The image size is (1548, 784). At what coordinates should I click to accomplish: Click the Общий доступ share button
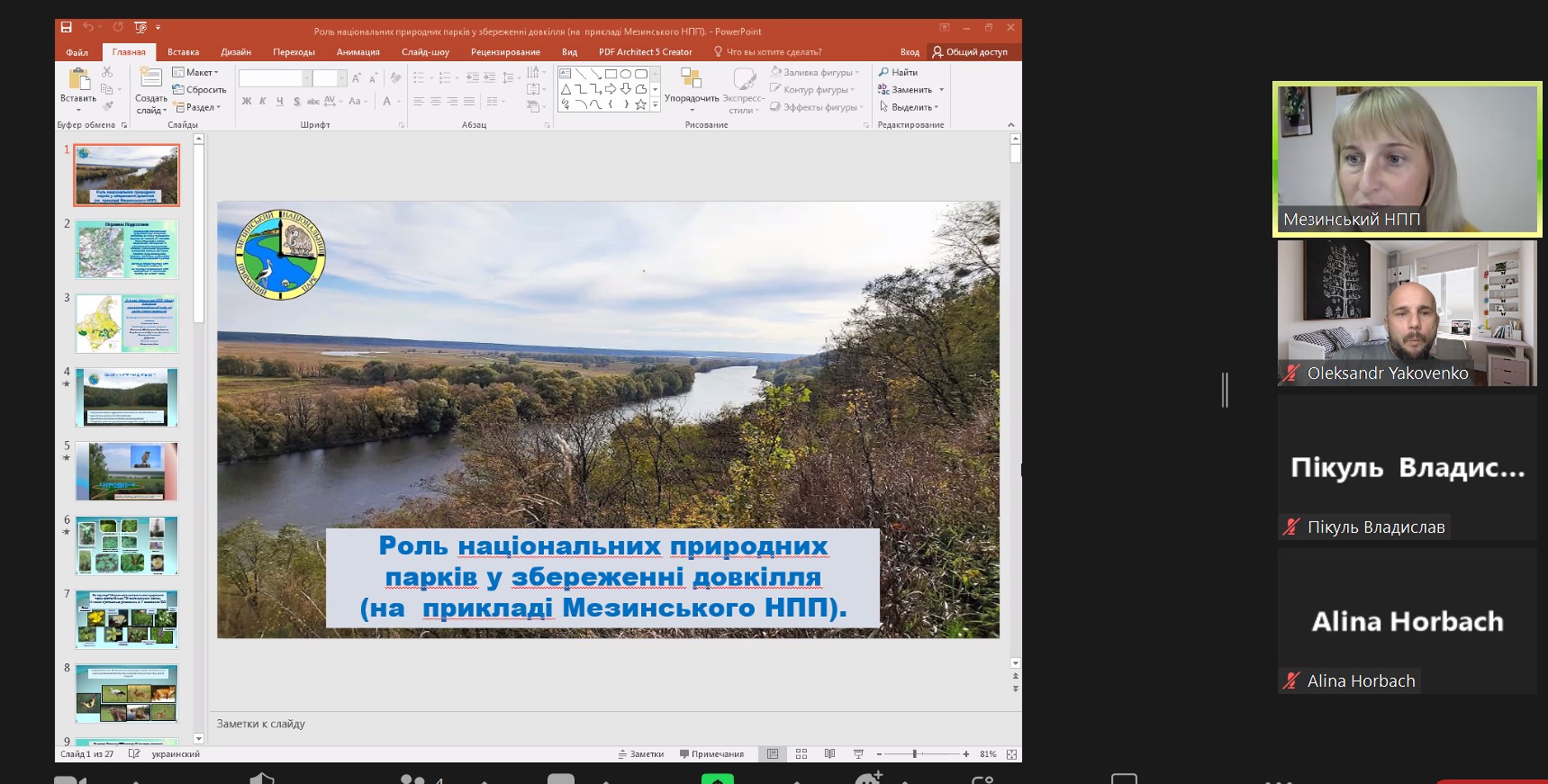[970, 52]
